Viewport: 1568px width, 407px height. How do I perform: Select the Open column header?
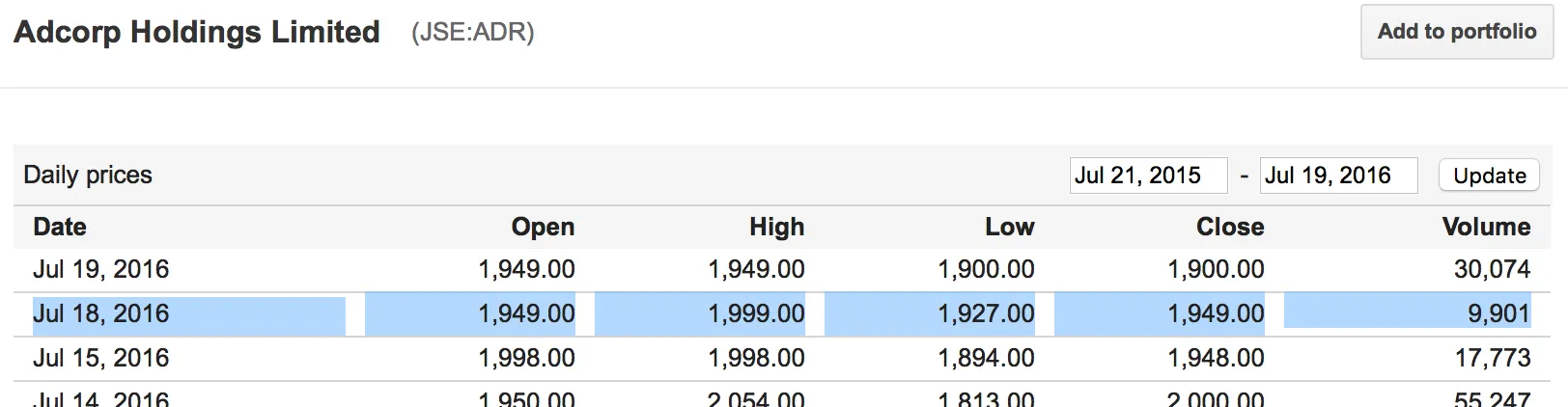pos(543,227)
